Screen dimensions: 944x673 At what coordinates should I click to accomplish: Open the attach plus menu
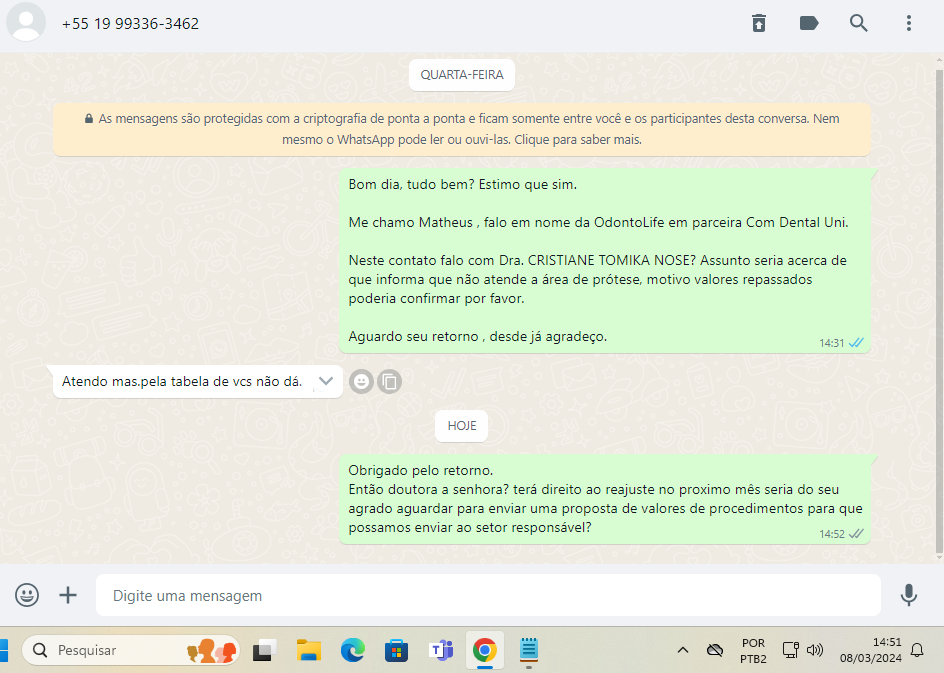coord(68,595)
